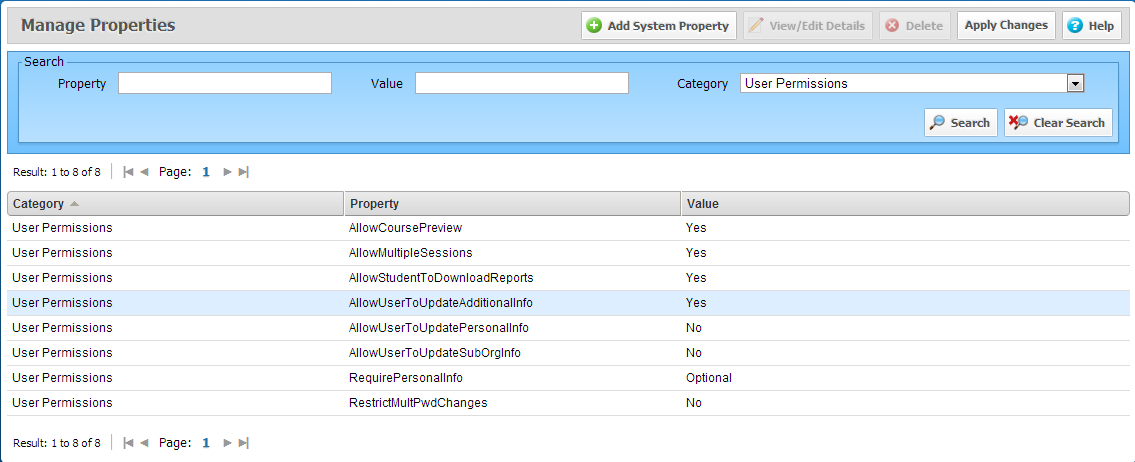Select the AllowUserToUpdateSubOrgInfo row

434,353
